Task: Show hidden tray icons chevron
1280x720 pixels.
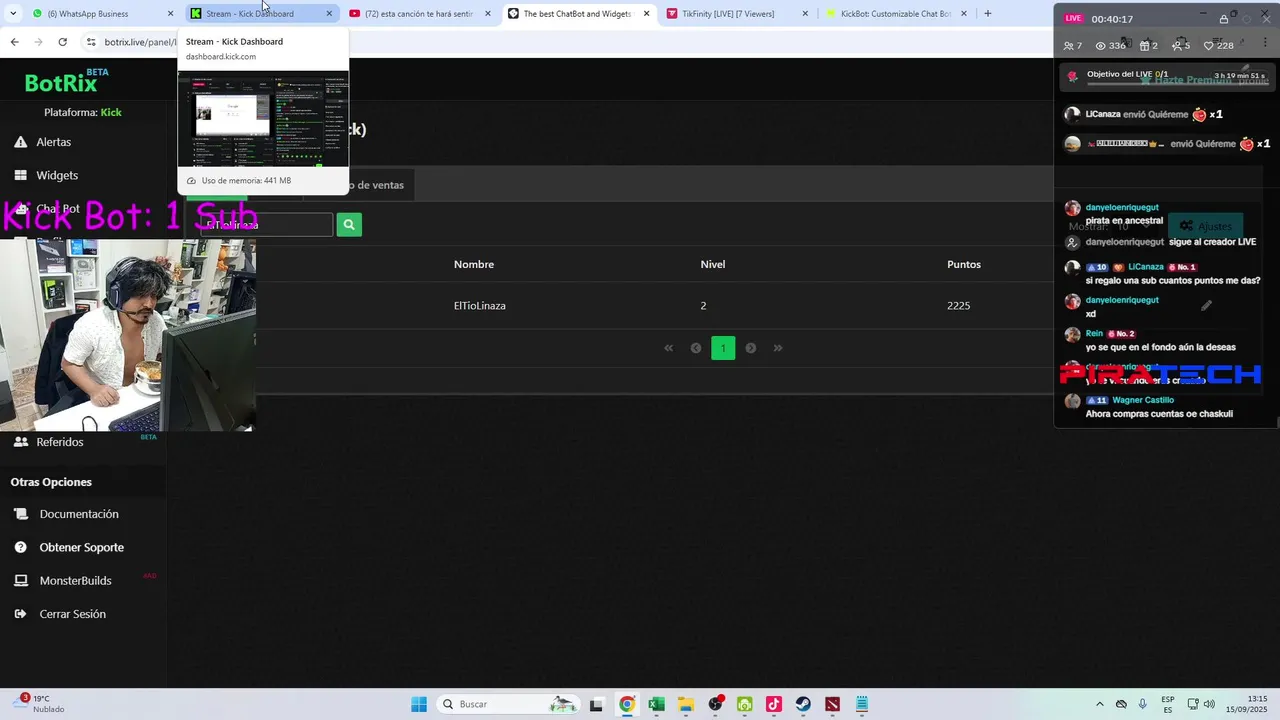Action: tap(1100, 704)
